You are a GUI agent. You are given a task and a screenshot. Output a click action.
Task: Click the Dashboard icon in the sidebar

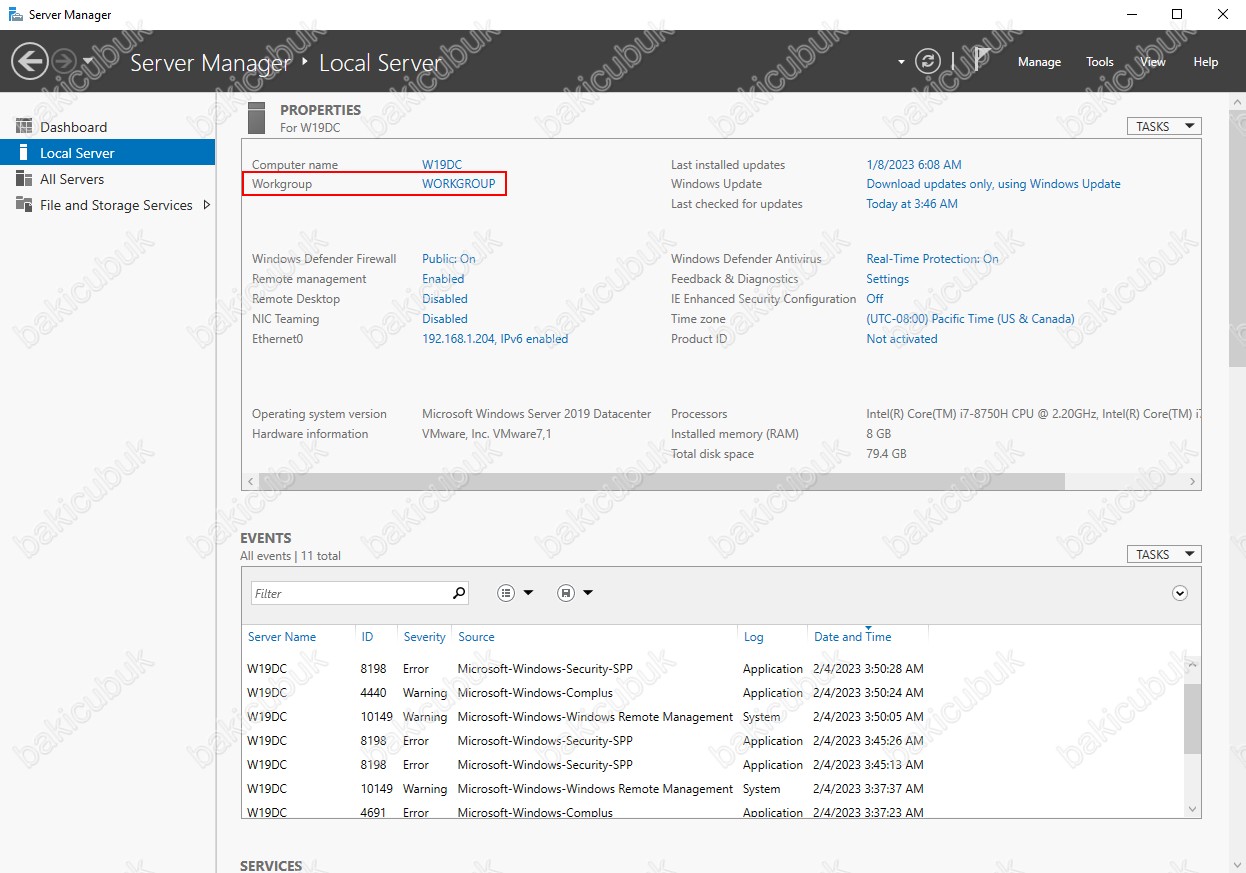[24, 127]
